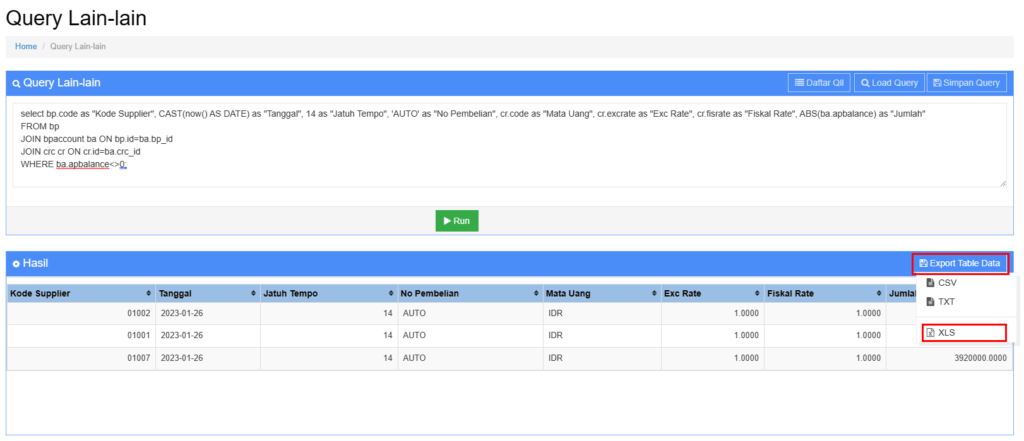Click the resize grip of query box

tap(1003, 184)
